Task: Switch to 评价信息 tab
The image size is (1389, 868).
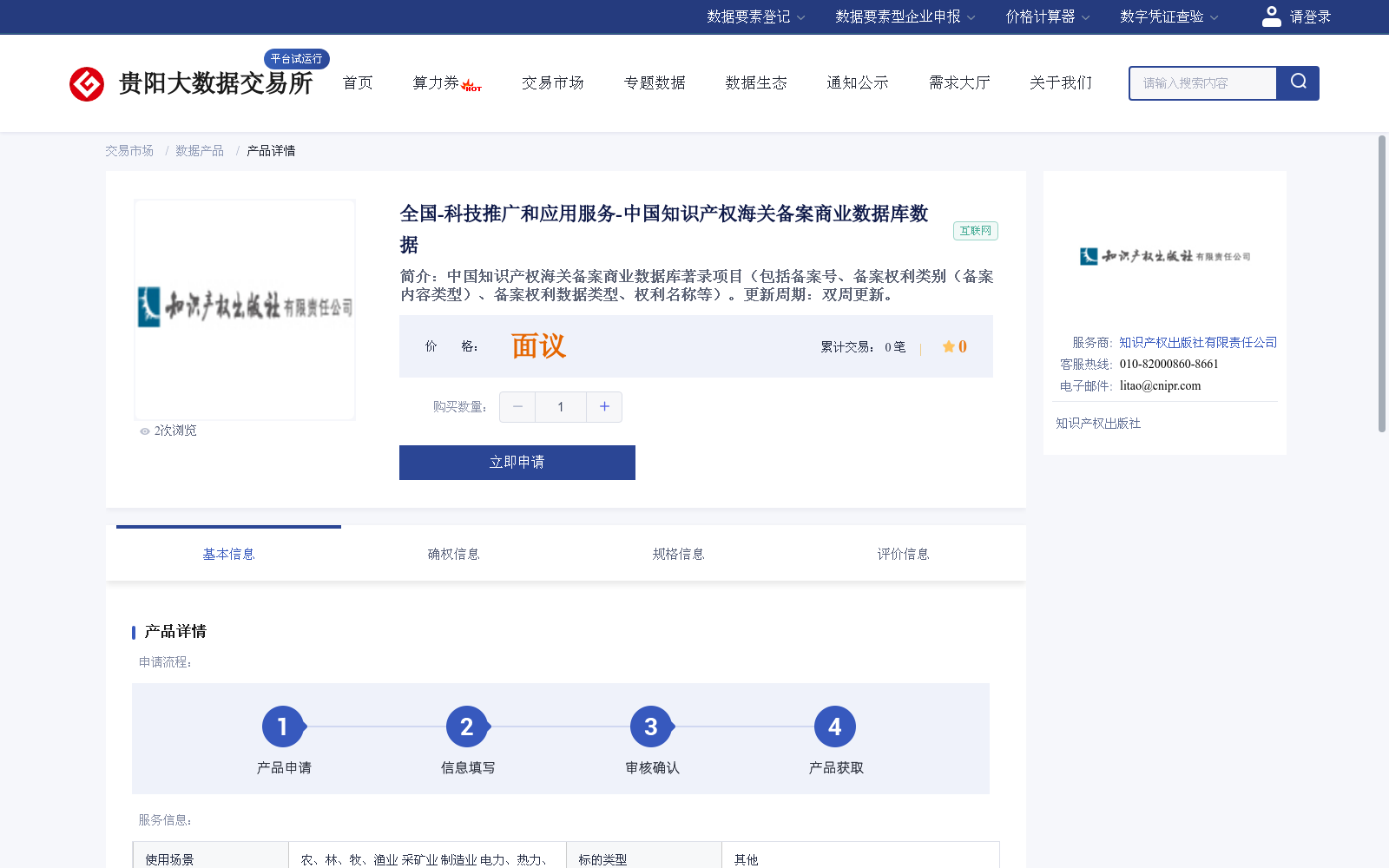Action: (x=903, y=554)
